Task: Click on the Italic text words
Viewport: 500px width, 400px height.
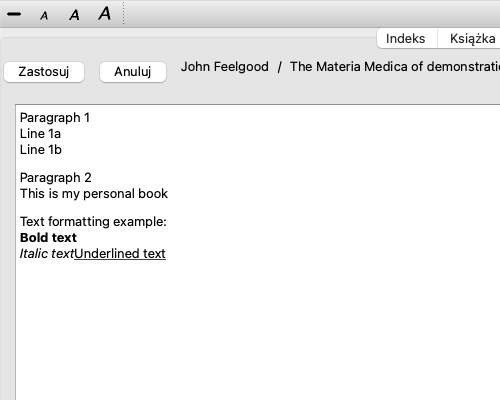Action: [47, 254]
